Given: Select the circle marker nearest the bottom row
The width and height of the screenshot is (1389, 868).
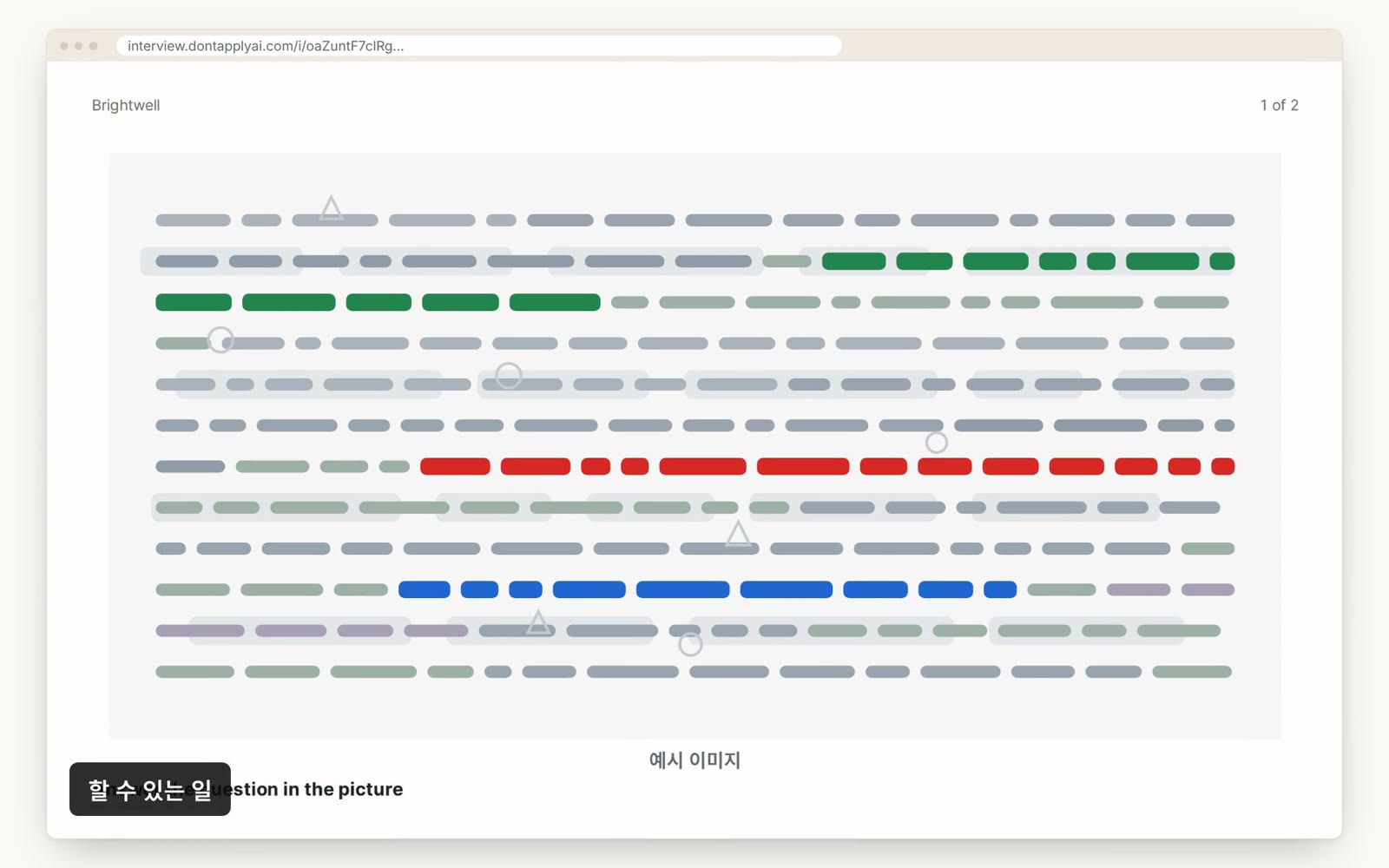Looking at the screenshot, I should click(690, 644).
